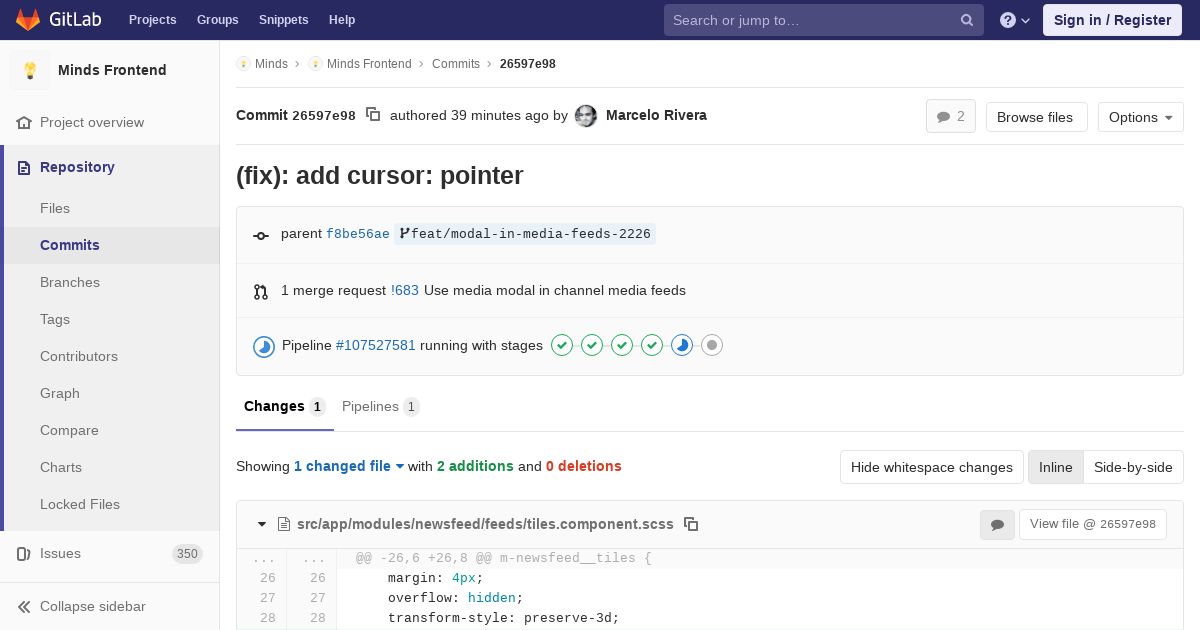Image resolution: width=1200 pixels, height=630 pixels.
Task: Click the last pending pipeline stage icon
Action: coord(712,346)
